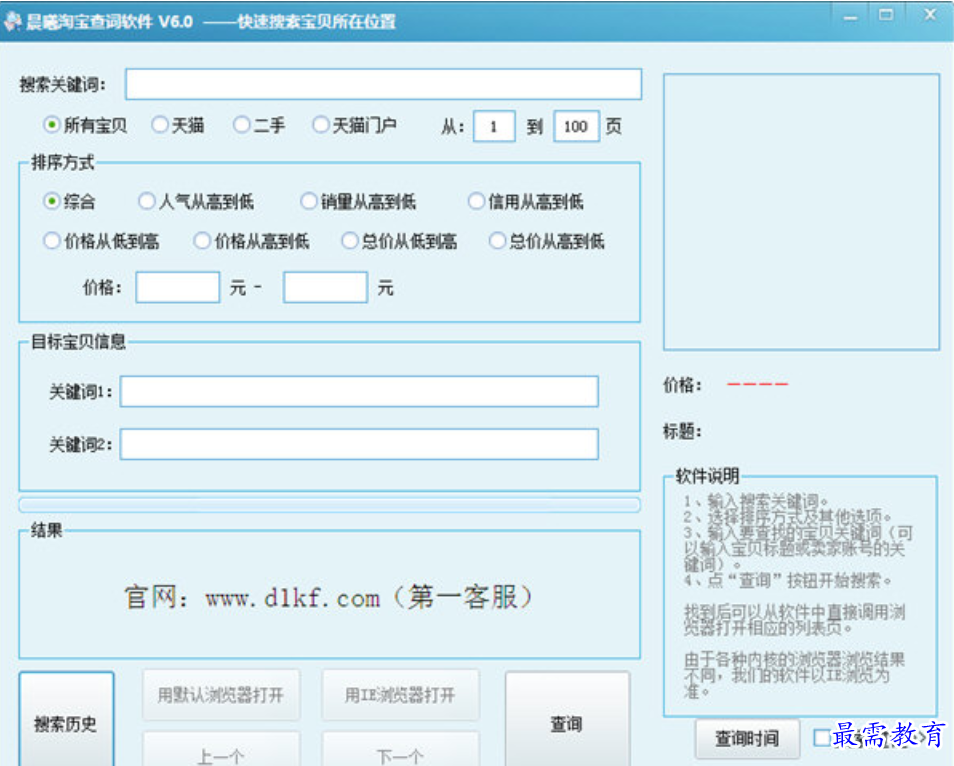Click the maximum price input field
Viewport: 954px width, 766px height.
click(325, 287)
